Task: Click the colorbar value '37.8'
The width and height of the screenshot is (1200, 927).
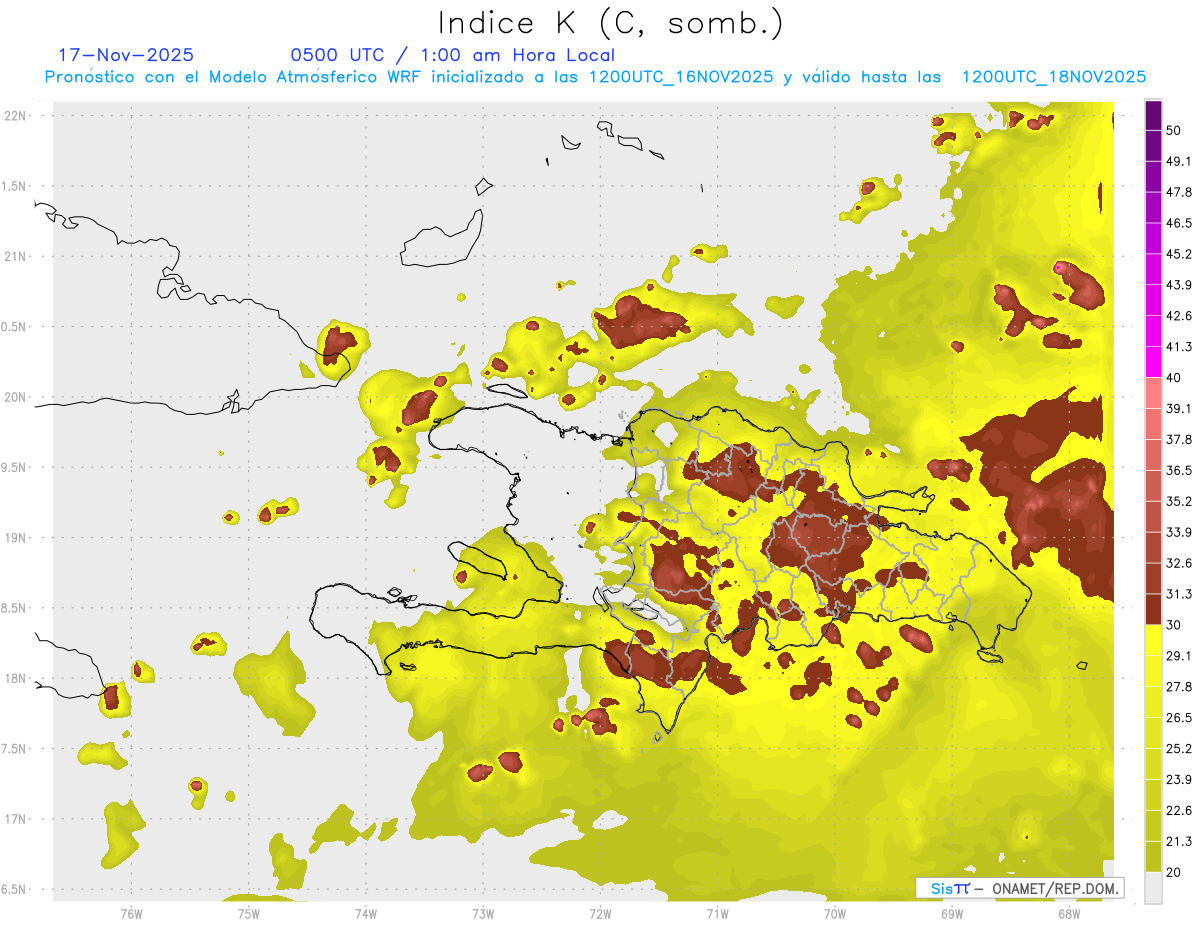Action: point(1179,440)
